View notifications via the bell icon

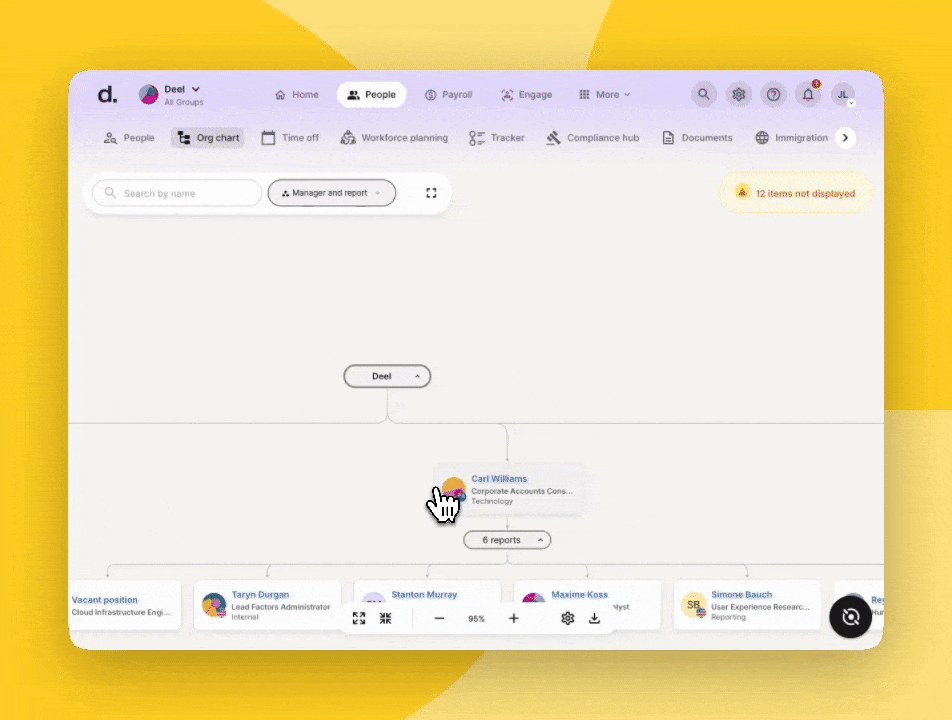tap(808, 95)
